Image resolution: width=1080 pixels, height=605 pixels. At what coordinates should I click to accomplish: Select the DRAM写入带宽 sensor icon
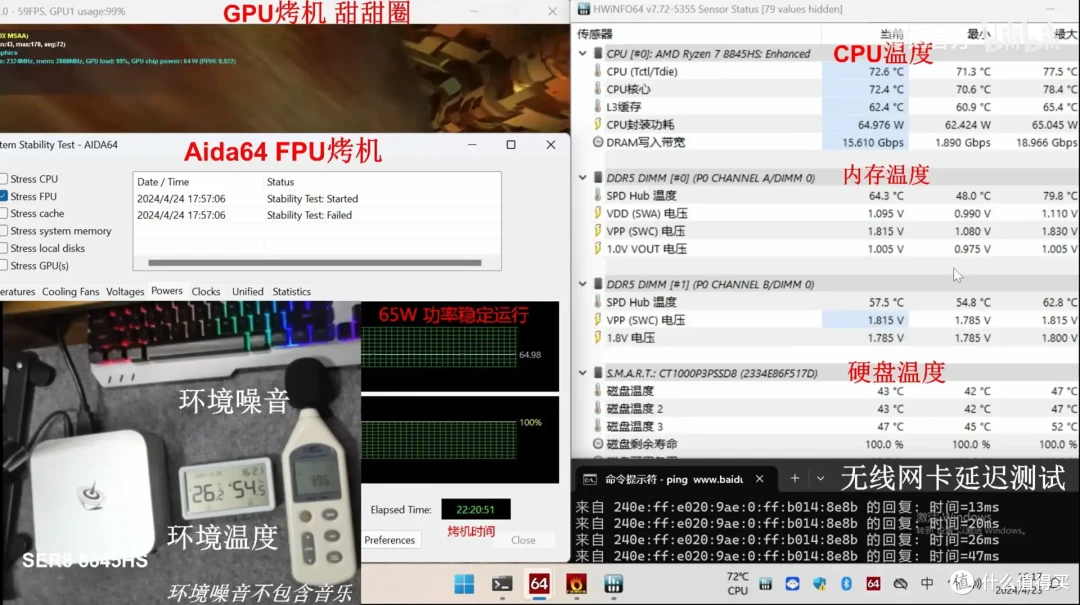coord(597,142)
